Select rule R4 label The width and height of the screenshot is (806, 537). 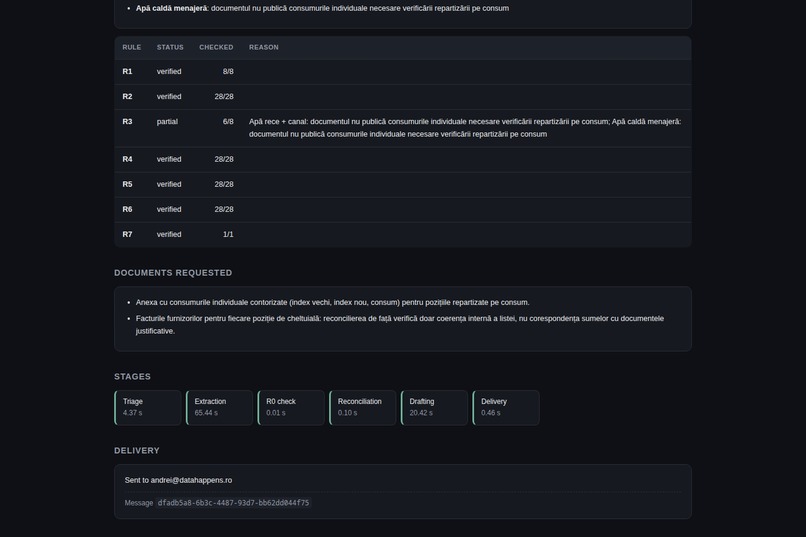pos(127,159)
